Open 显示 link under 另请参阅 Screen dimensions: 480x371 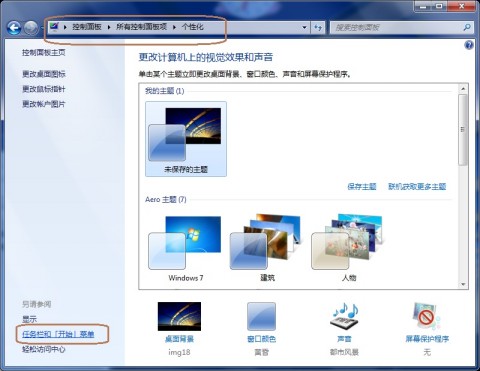point(29,319)
